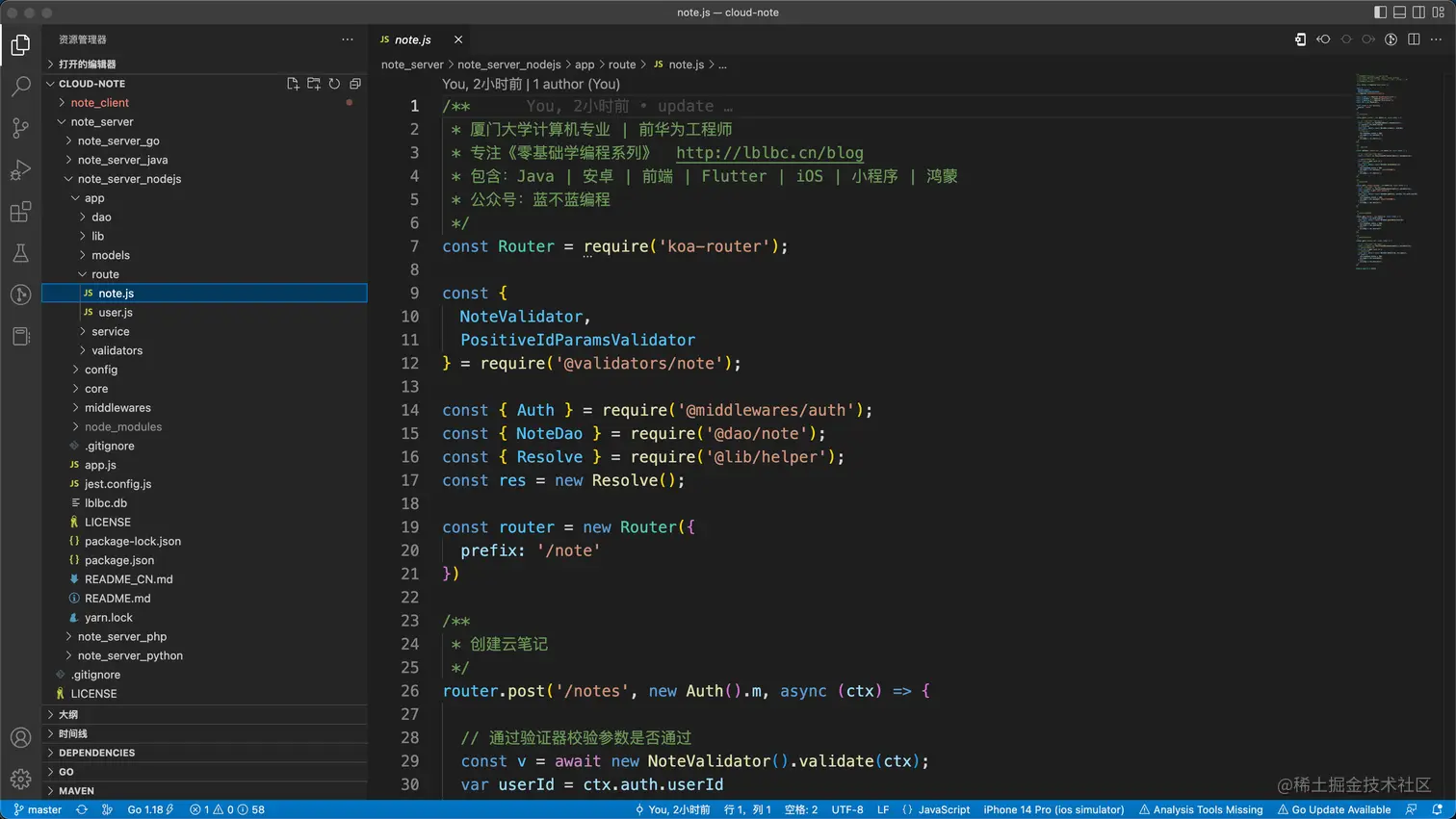This screenshot has height=819, width=1456.
Task: Expand the models folder
Action: 204,255
